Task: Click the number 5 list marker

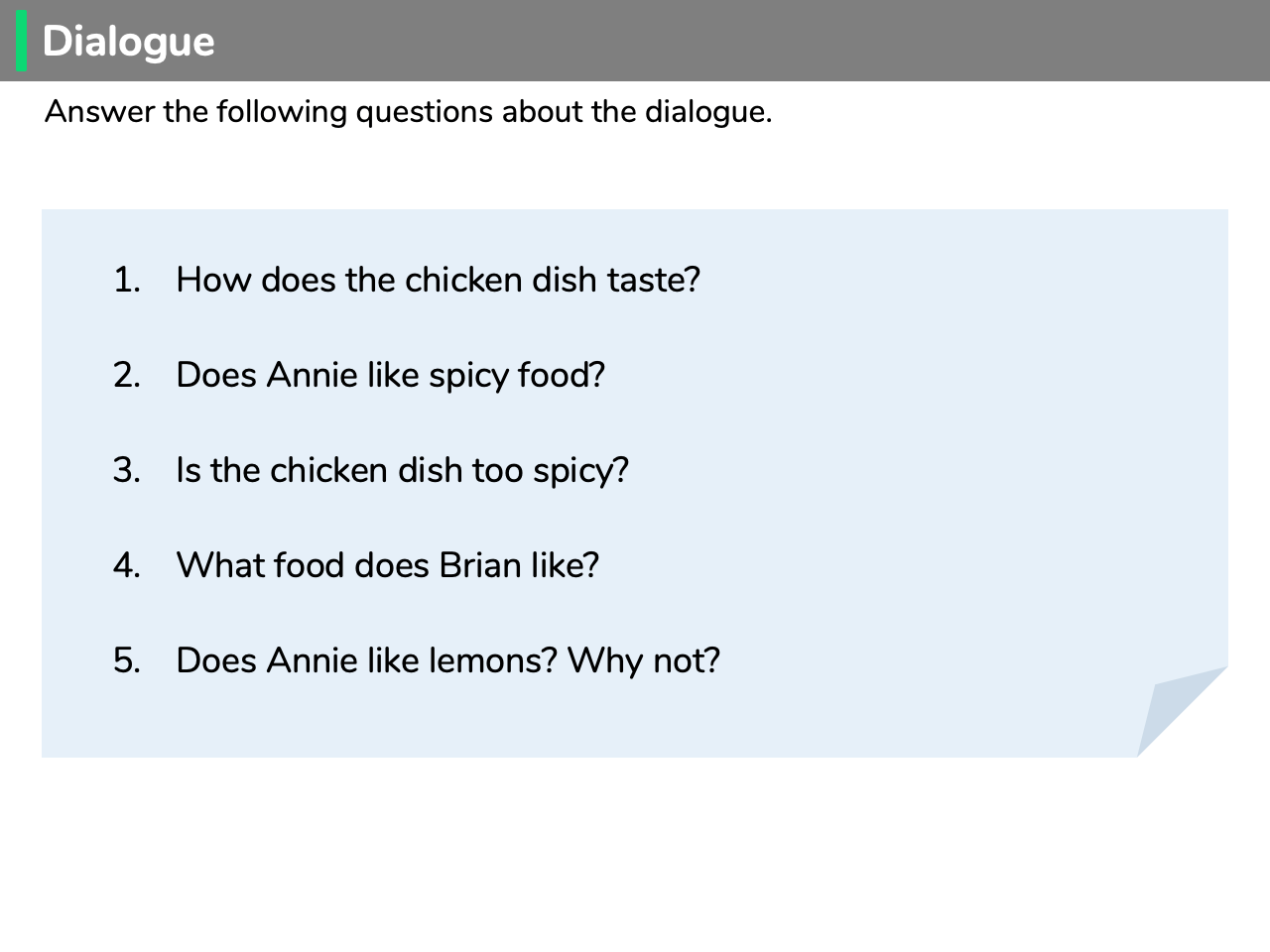Action: [x=127, y=660]
